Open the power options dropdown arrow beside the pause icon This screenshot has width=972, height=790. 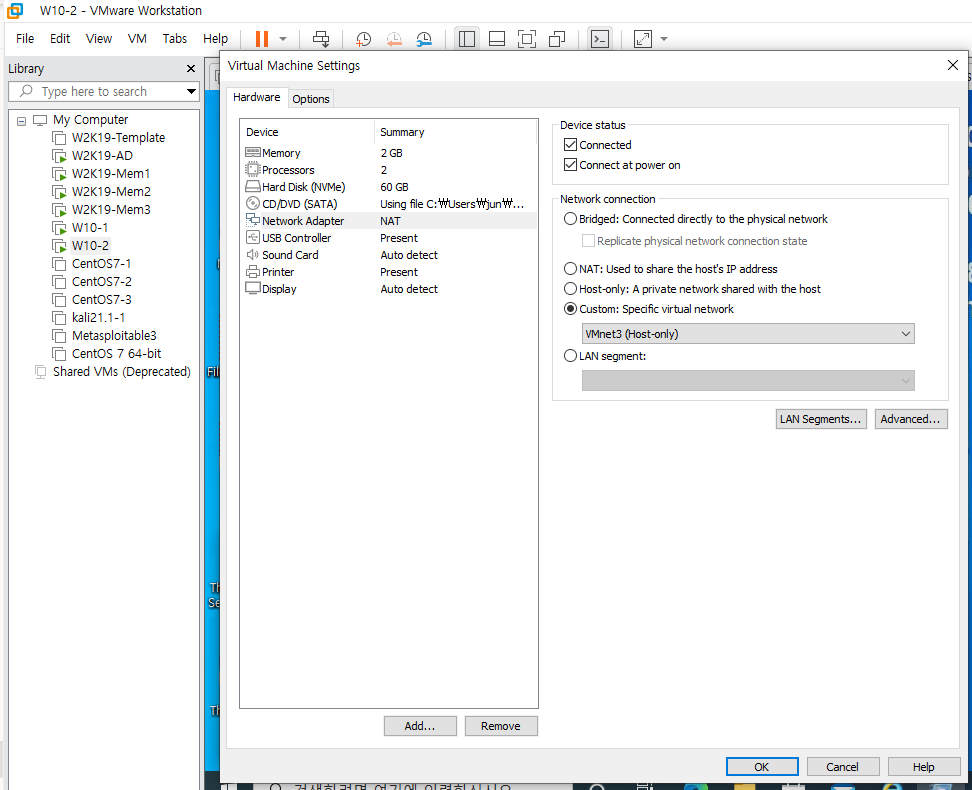tap(283, 39)
